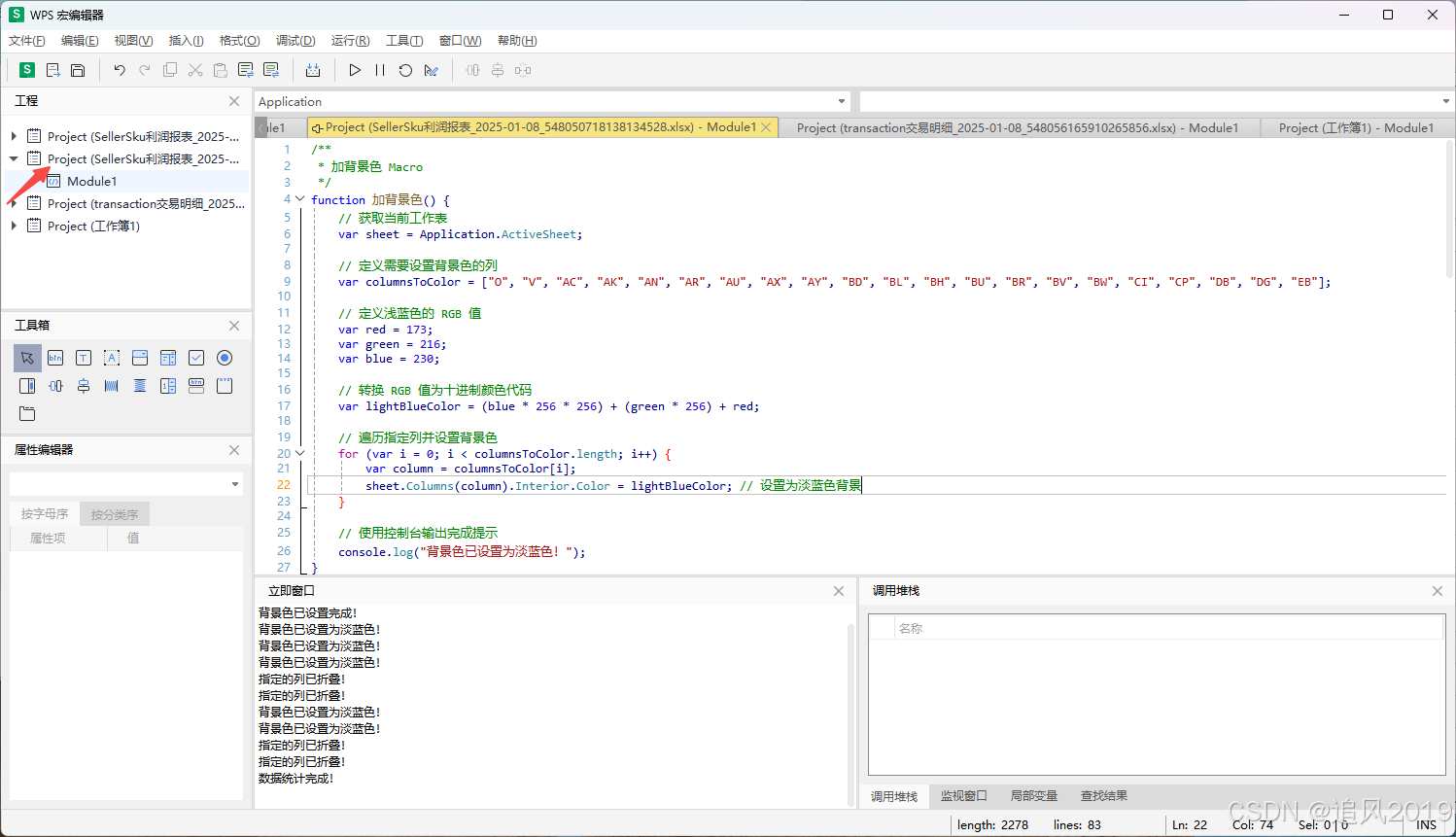
Task: Switch to the transaction交易明细 Module1 tab
Action: coord(1018,127)
